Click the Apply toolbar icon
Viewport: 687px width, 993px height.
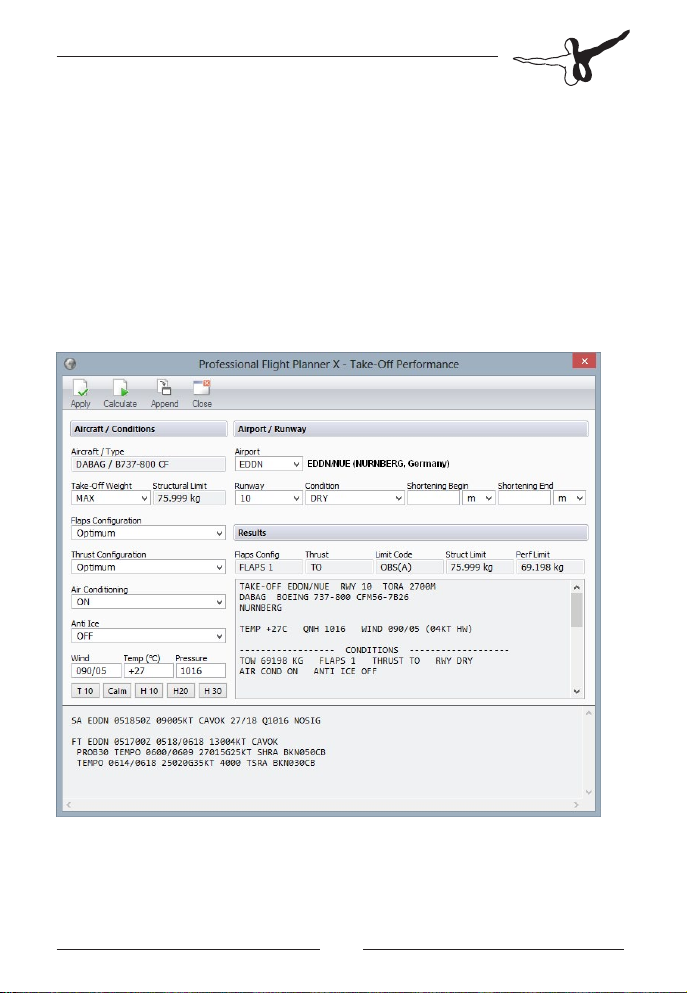(x=80, y=393)
